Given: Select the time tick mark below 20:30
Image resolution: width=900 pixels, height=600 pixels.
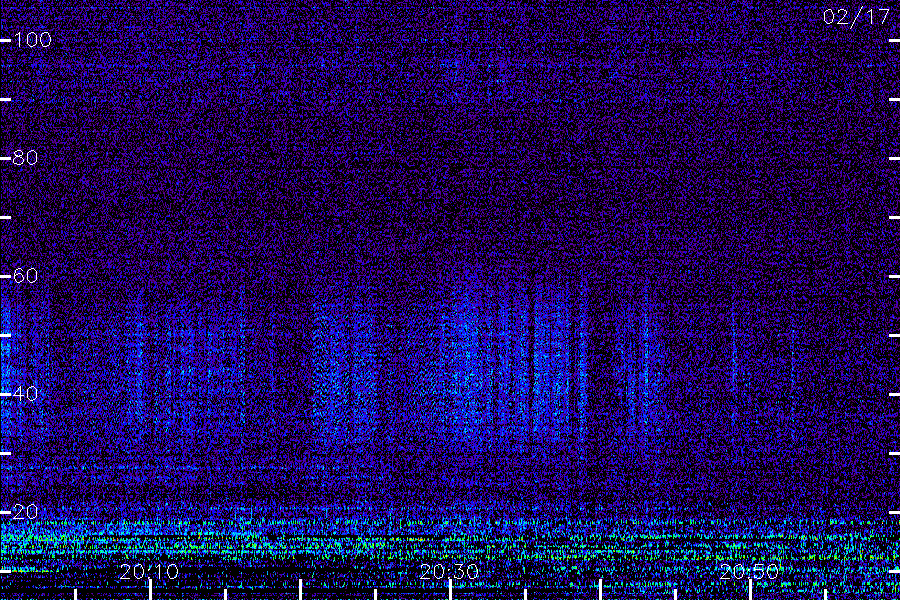Looking at the screenshot, I should (451, 590).
